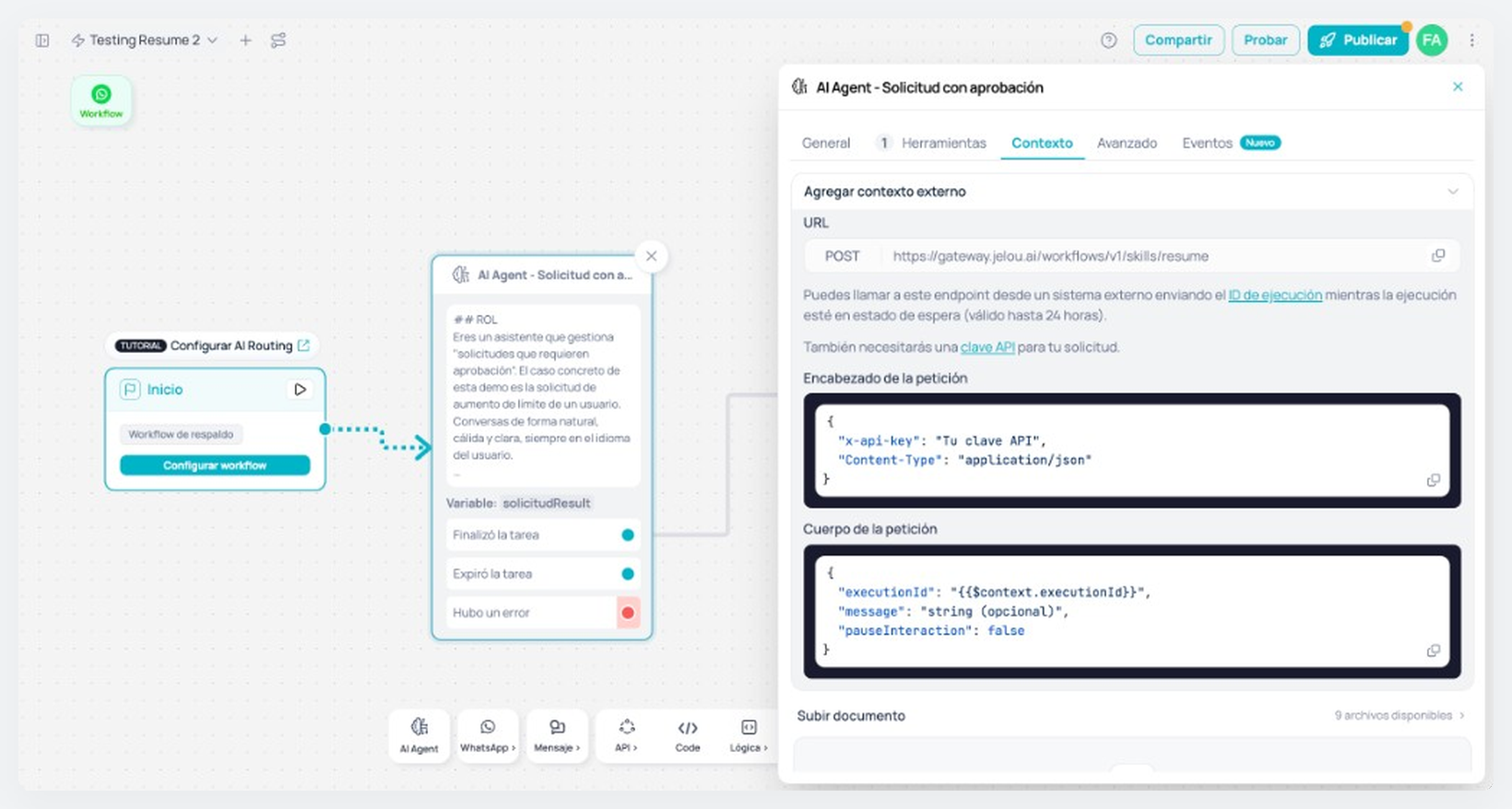
Task: Close the AI Agent side panel
Action: (1458, 87)
